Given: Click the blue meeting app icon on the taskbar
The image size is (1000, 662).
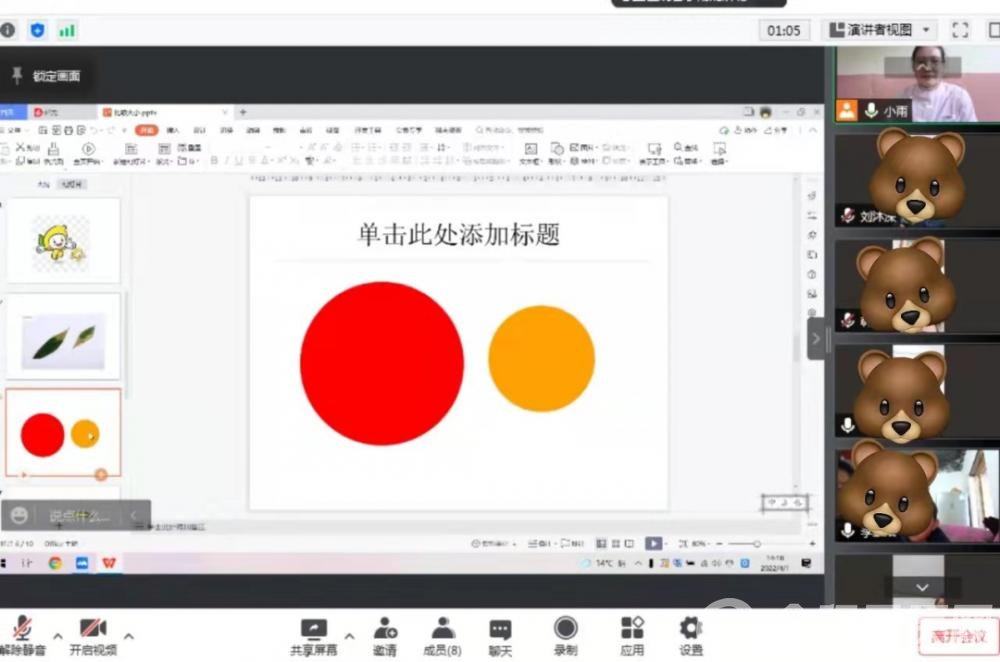Looking at the screenshot, I should tap(82, 563).
